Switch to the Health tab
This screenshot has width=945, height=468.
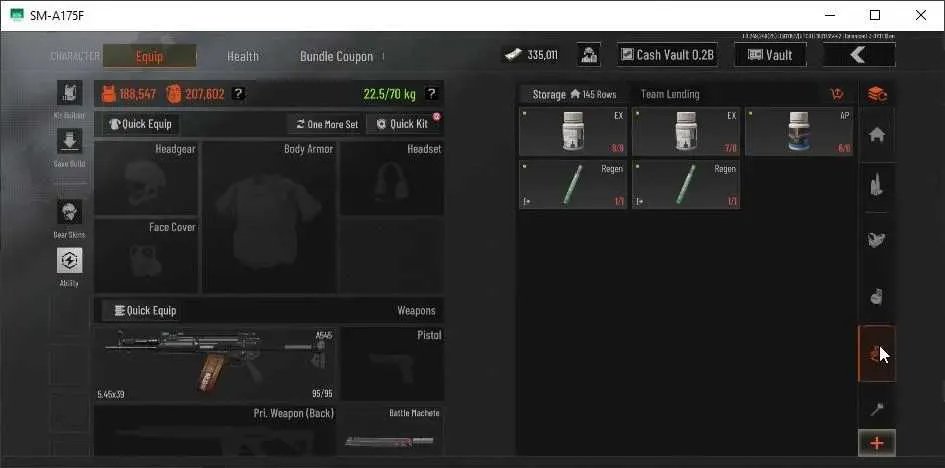click(243, 56)
